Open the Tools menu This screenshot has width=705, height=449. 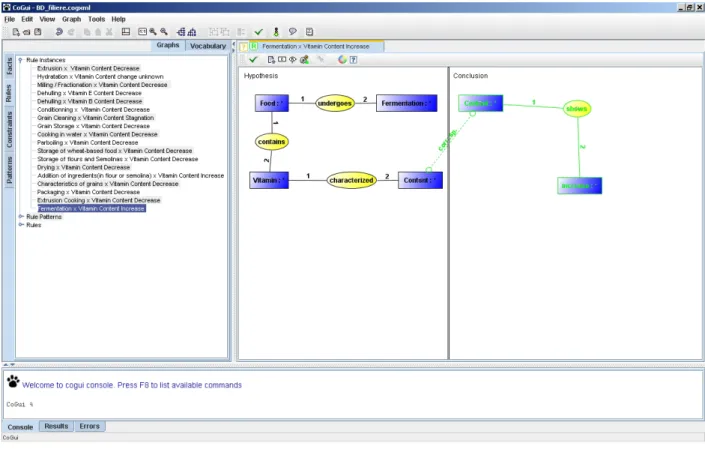(x=96, y=19)
